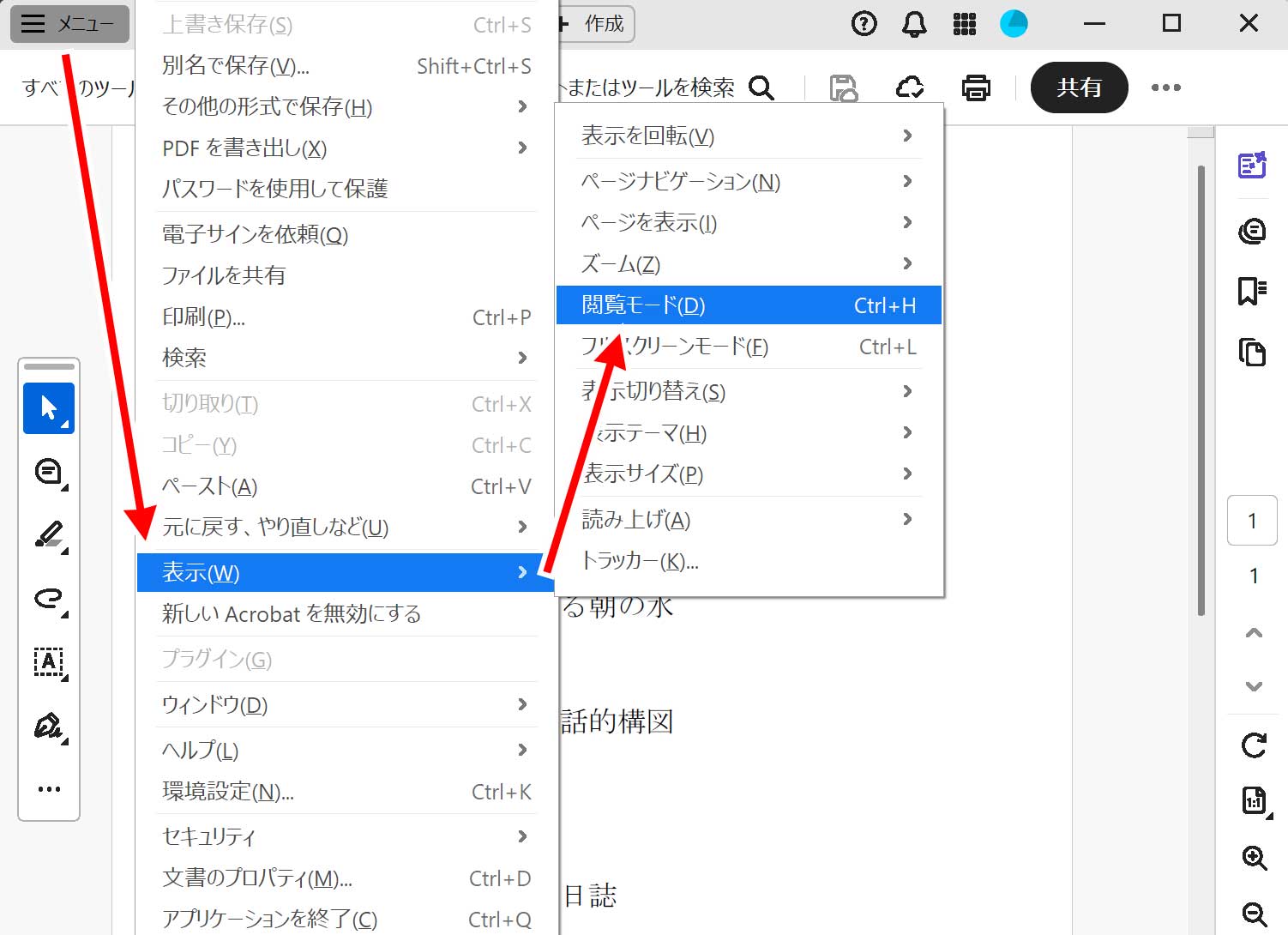Select the text box A tool
Screen dimensions: 1288x935
point(49,662)
